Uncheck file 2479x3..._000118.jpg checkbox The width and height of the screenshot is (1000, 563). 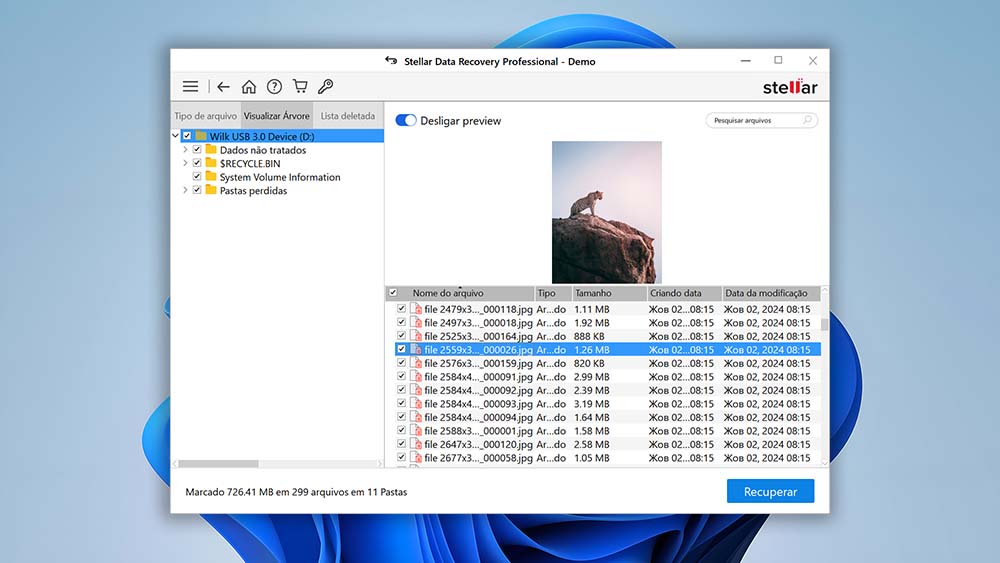click(401, 309)
